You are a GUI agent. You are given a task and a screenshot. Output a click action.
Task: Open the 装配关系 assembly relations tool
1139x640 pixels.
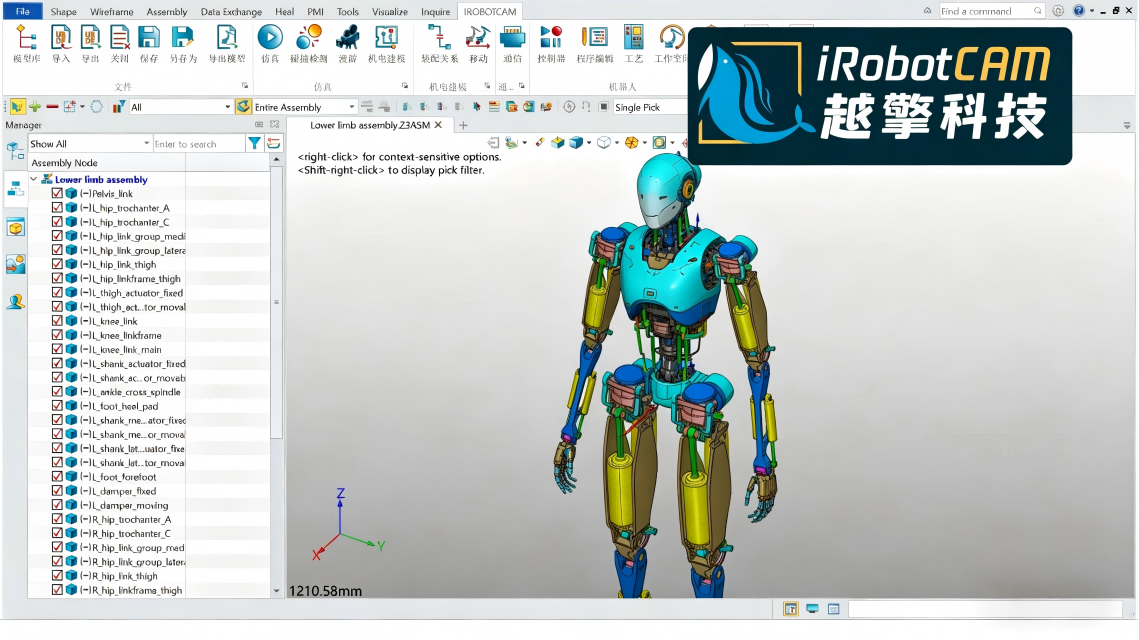[x=439, y=43]
